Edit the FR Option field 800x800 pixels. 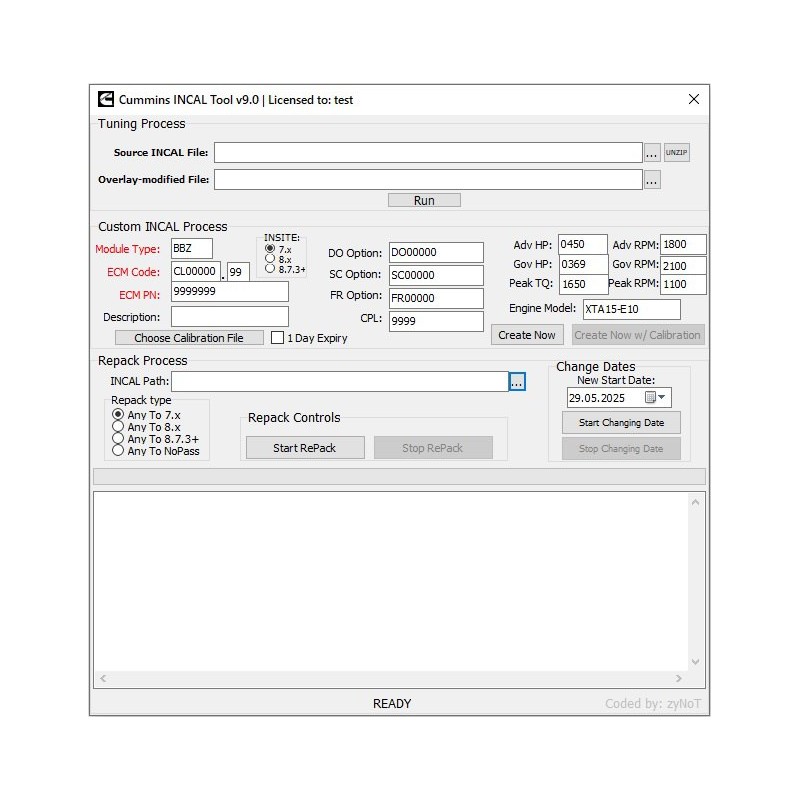436,298
